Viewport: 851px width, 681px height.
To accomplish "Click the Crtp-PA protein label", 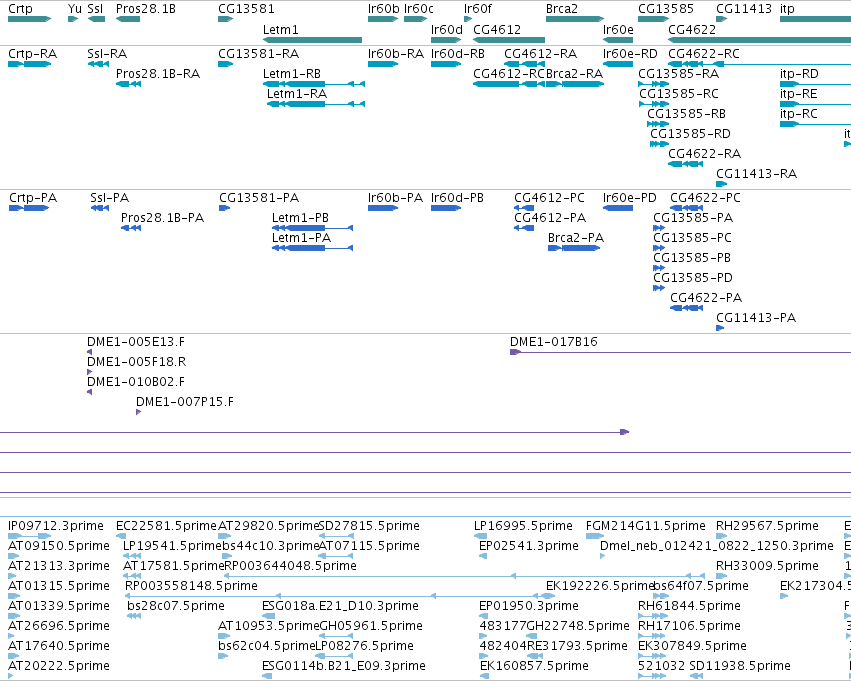I will click(x=33, y=197).
